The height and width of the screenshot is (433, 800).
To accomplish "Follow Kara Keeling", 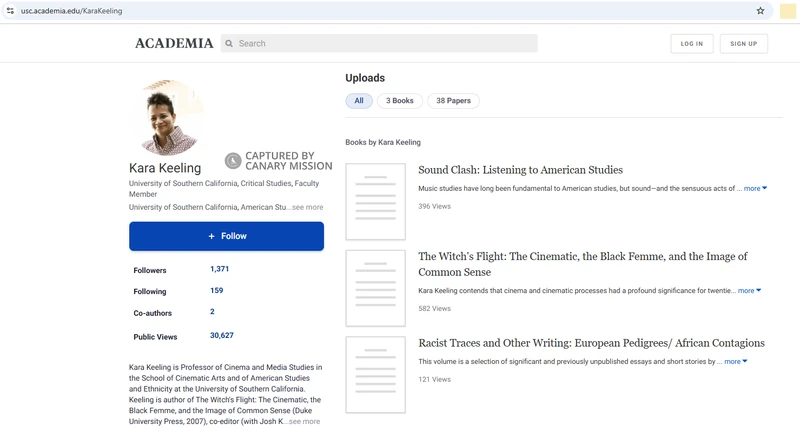I will (x=226, y=236).
